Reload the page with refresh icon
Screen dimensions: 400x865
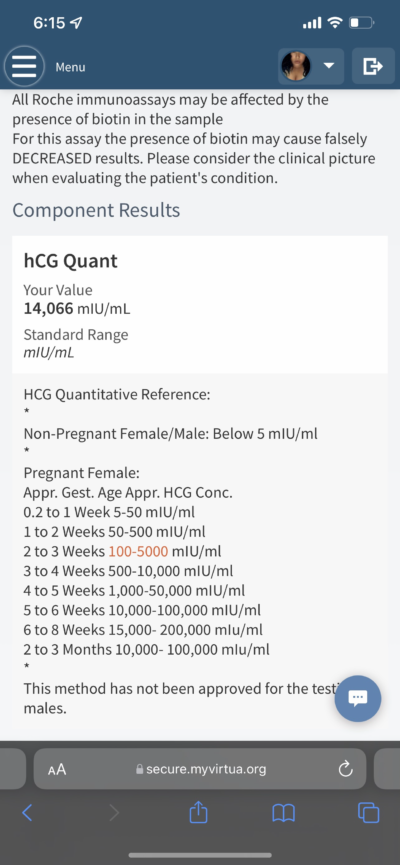tap(345, 768)
